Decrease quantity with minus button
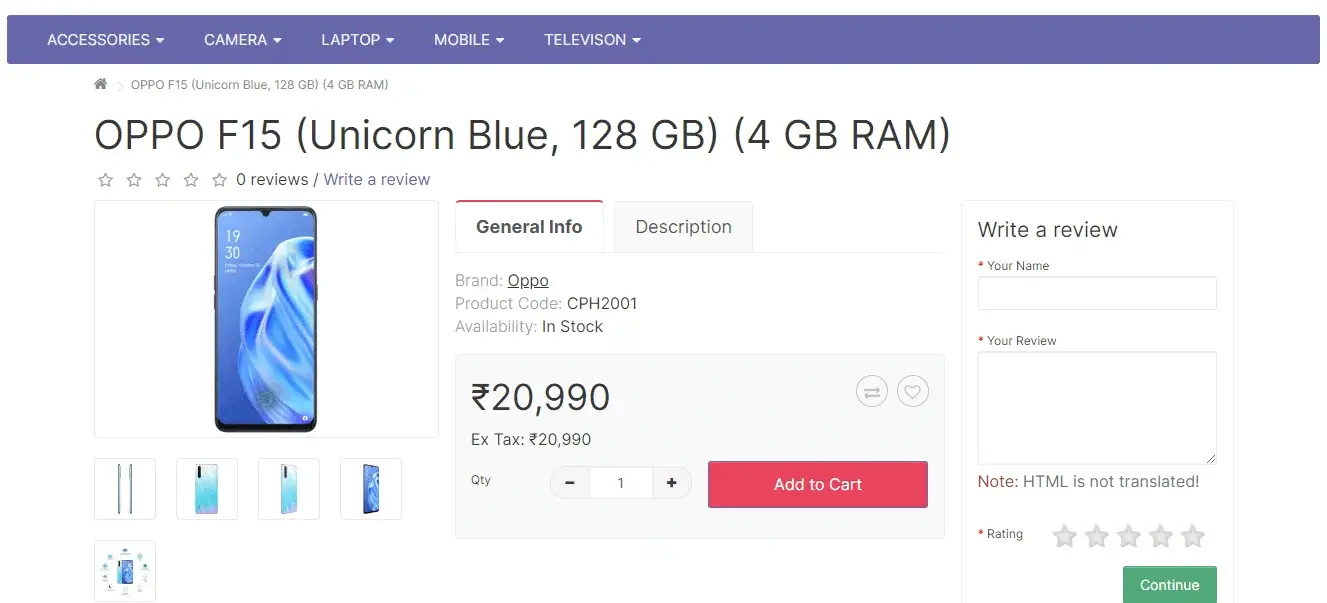 coord(570,484)
